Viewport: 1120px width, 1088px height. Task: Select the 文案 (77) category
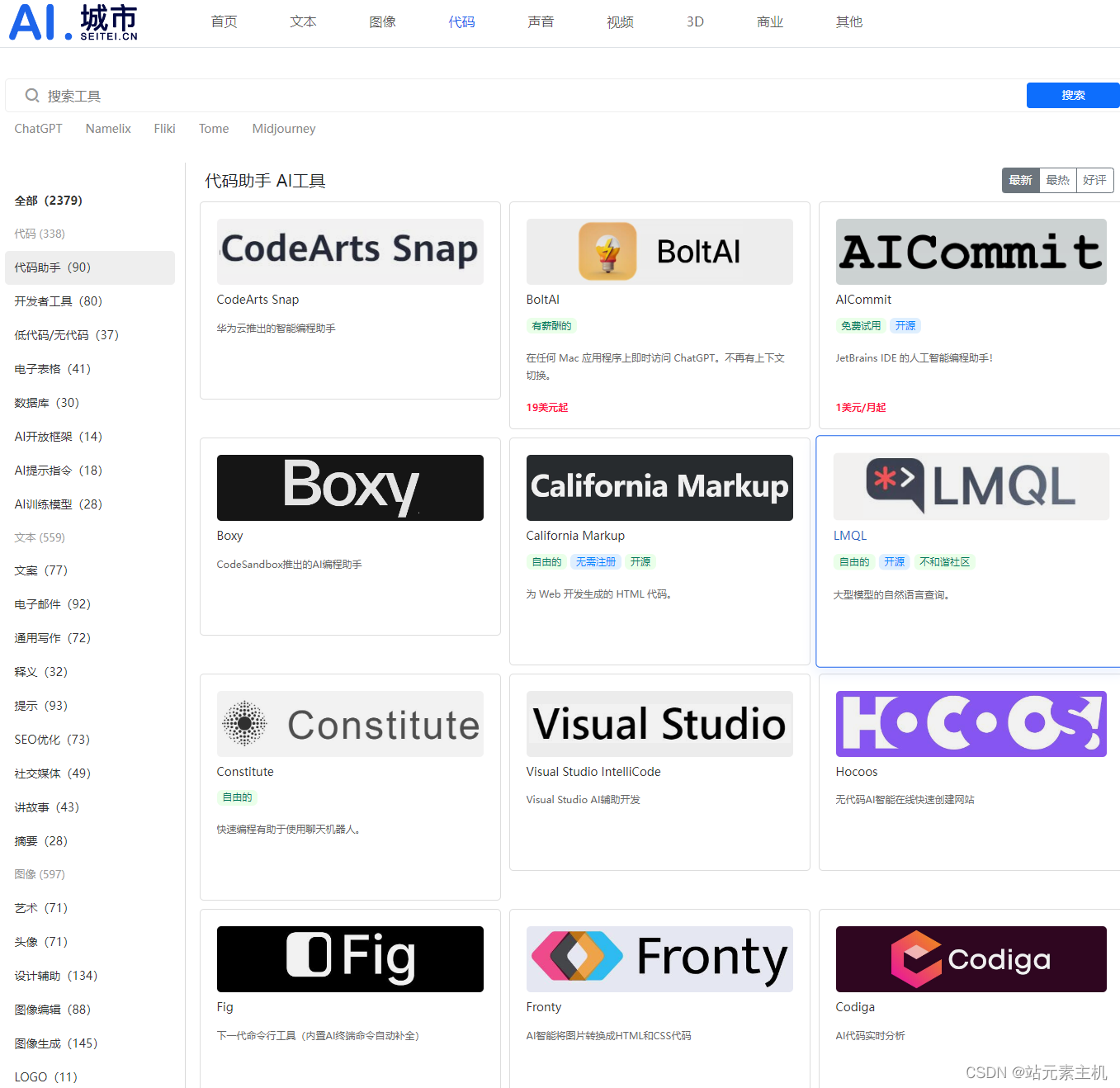tap(40, 570)
